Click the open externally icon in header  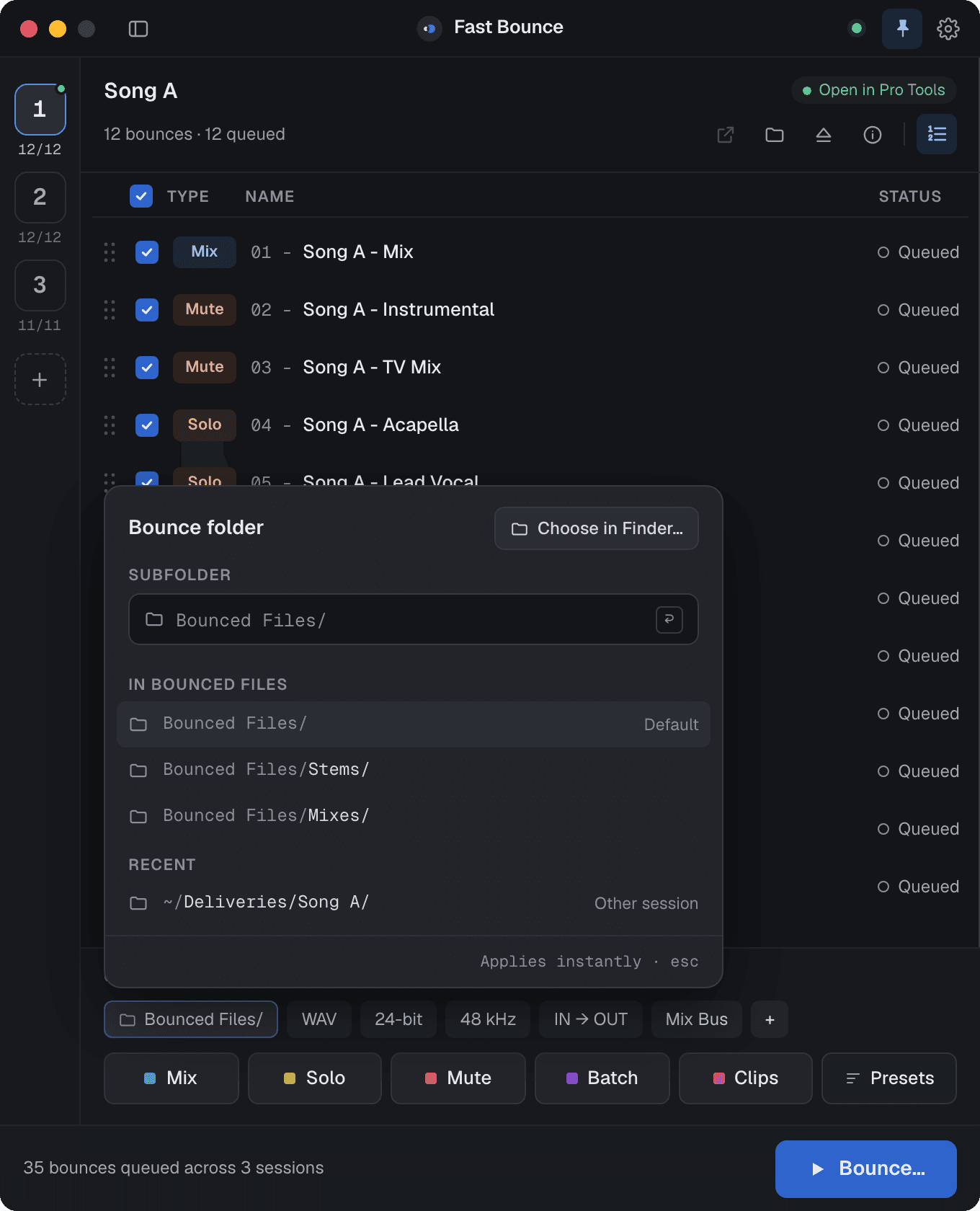(726, 135)
